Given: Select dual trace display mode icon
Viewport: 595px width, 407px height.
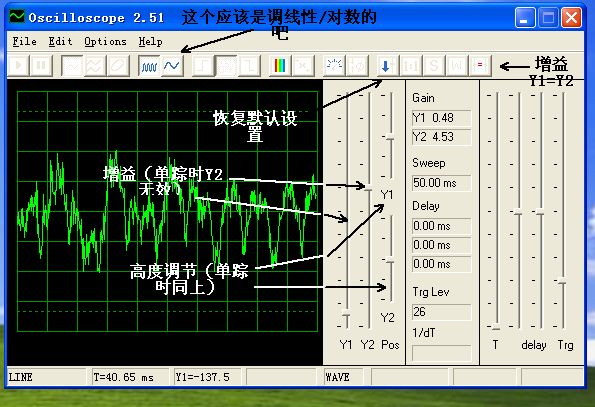Looking at the screenshot, I should pos(95,66).
